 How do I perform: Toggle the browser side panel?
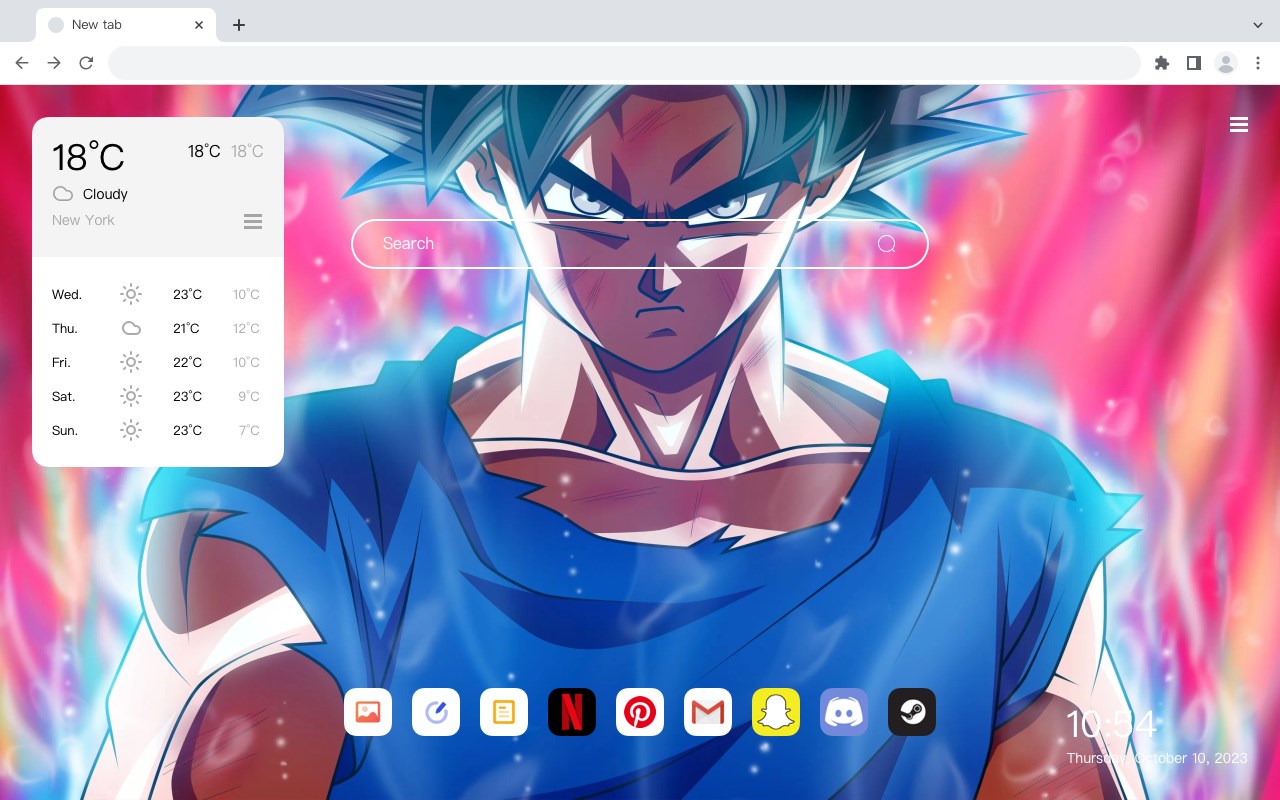1193,63
